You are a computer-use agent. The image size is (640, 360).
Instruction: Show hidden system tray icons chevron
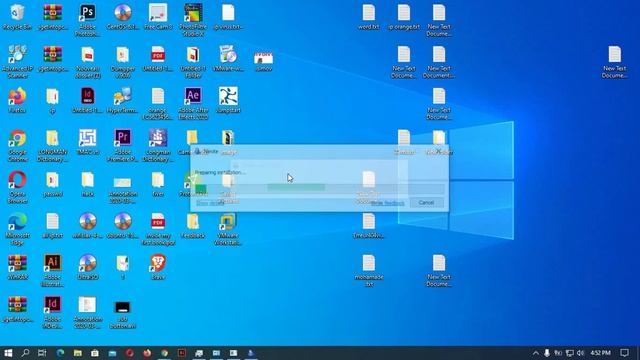point(536,353)
